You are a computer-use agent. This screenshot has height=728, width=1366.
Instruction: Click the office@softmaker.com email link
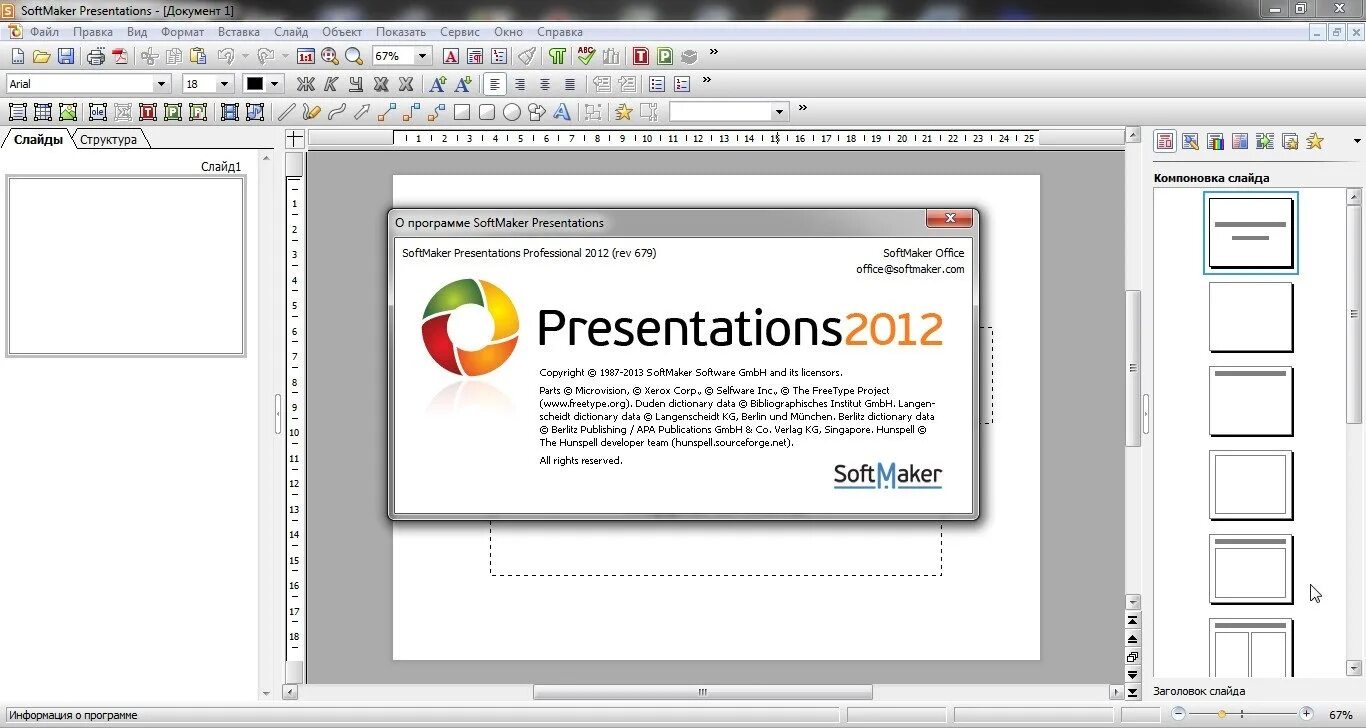coord(910,269)
